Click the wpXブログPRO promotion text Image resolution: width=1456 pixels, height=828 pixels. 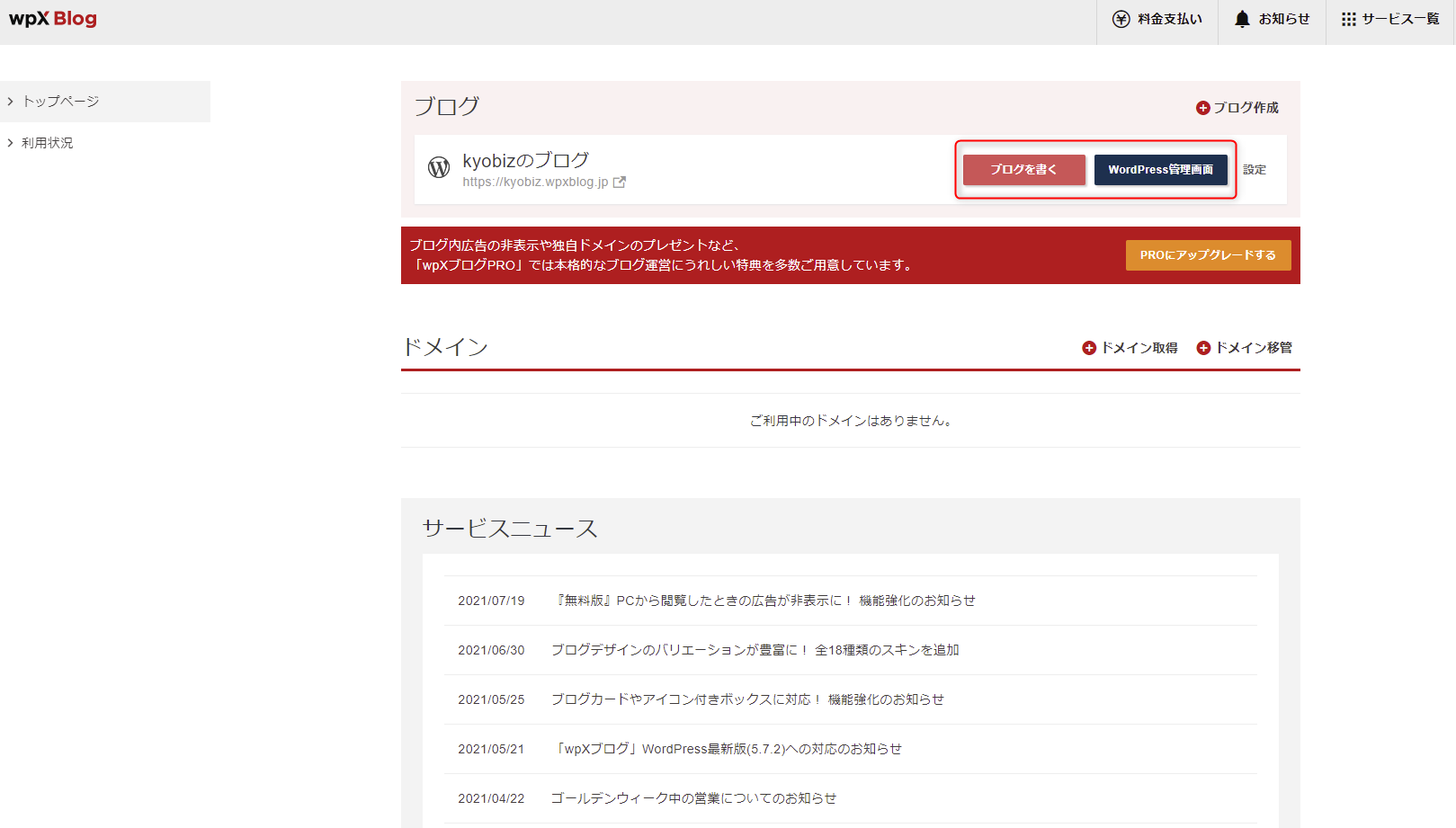pos(664,255)
